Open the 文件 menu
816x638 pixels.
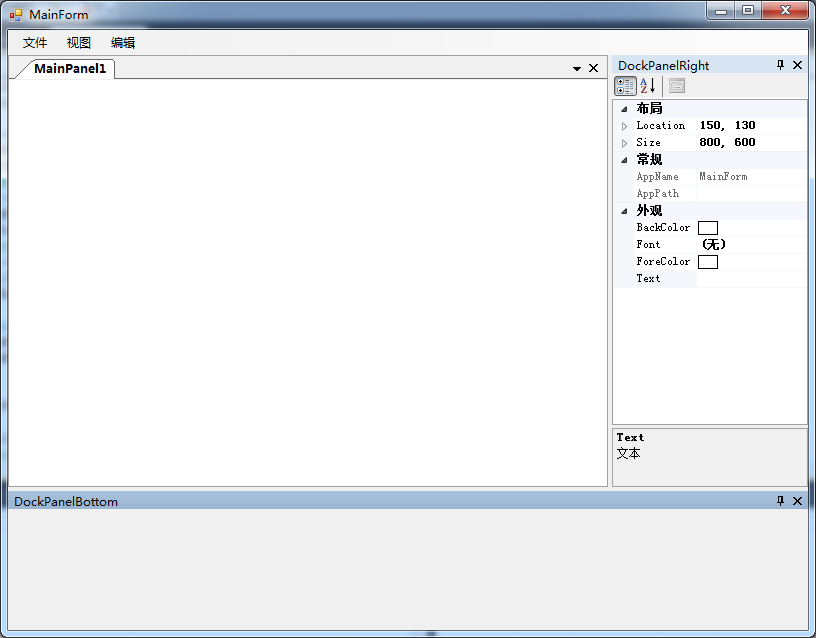click(34, 42)
